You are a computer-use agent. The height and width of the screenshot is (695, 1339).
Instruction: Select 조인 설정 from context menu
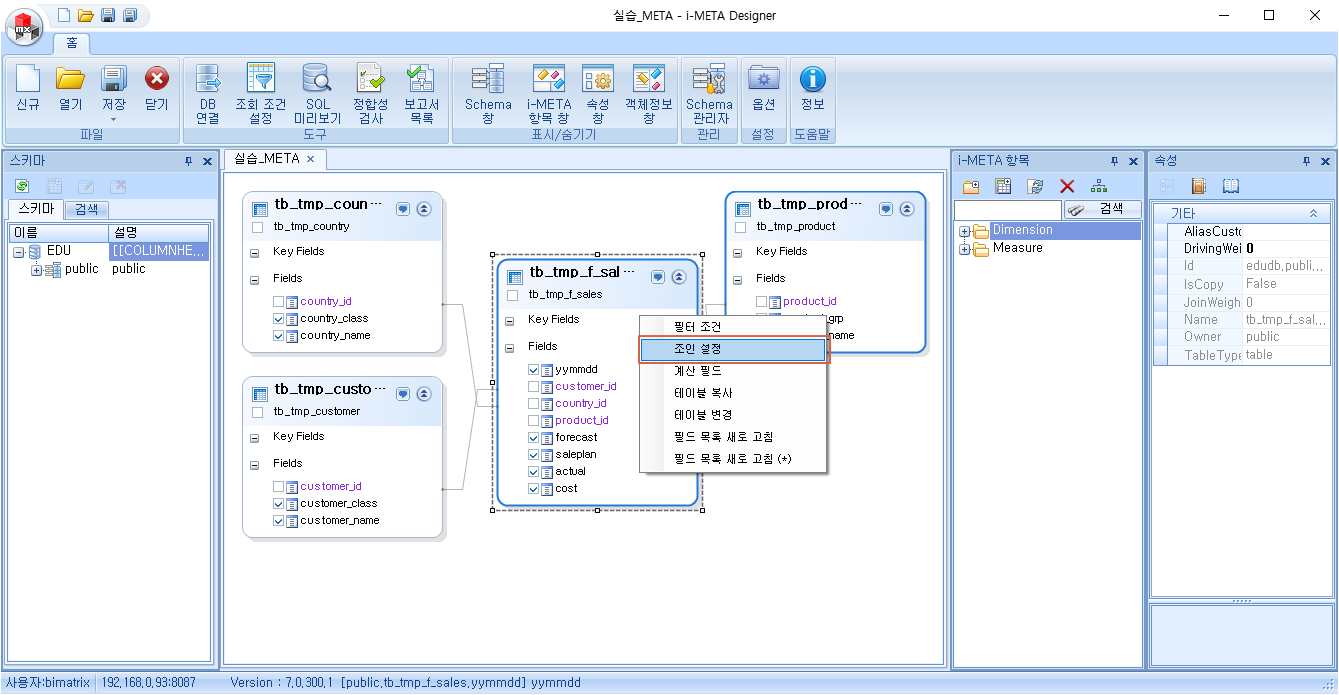[x=733, y=349]
